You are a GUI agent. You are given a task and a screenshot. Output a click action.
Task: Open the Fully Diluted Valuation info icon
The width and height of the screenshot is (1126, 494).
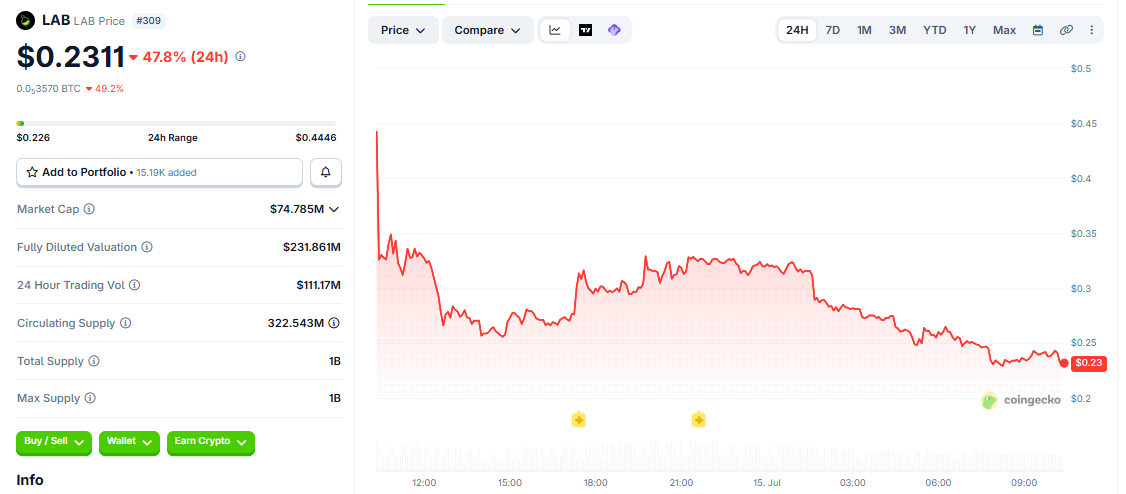146,247
